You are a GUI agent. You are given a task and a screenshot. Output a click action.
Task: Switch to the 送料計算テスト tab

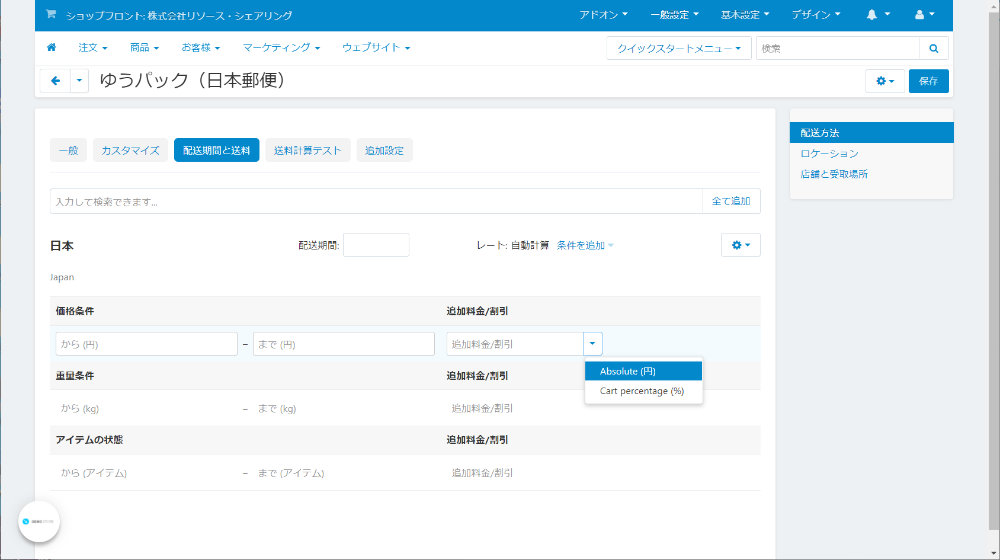click(307, 151)
